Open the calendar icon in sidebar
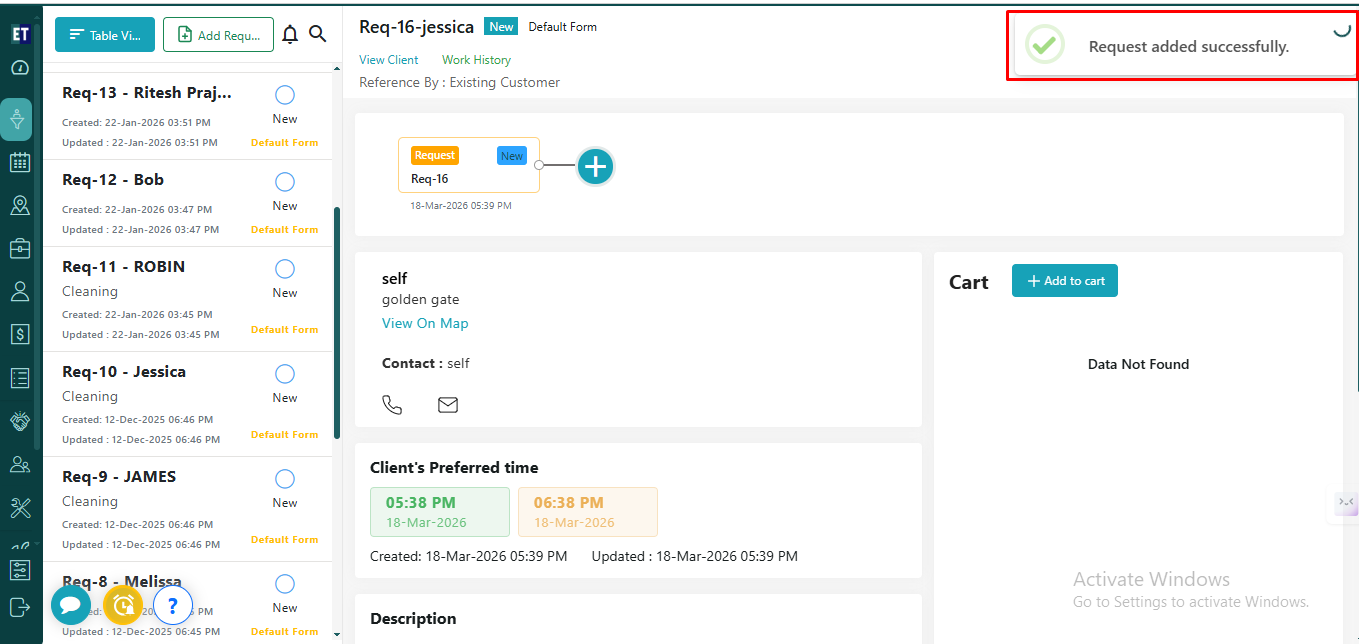This screenshot has height=644, width=1359. (x=20, y=162)
